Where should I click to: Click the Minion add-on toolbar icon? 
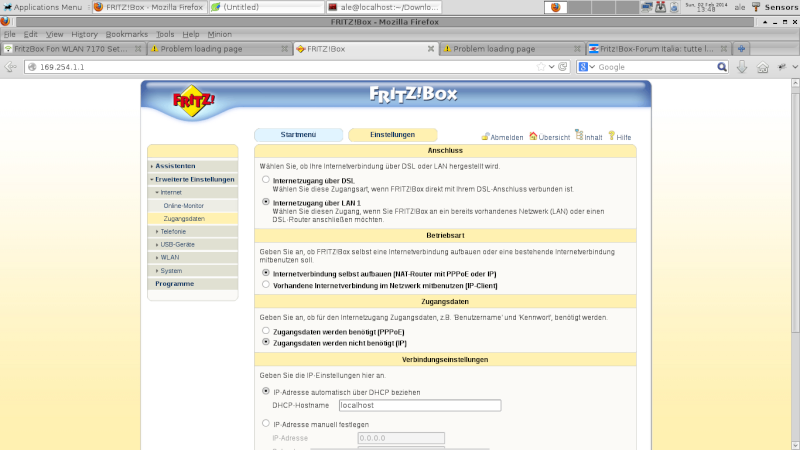[782, 67]
